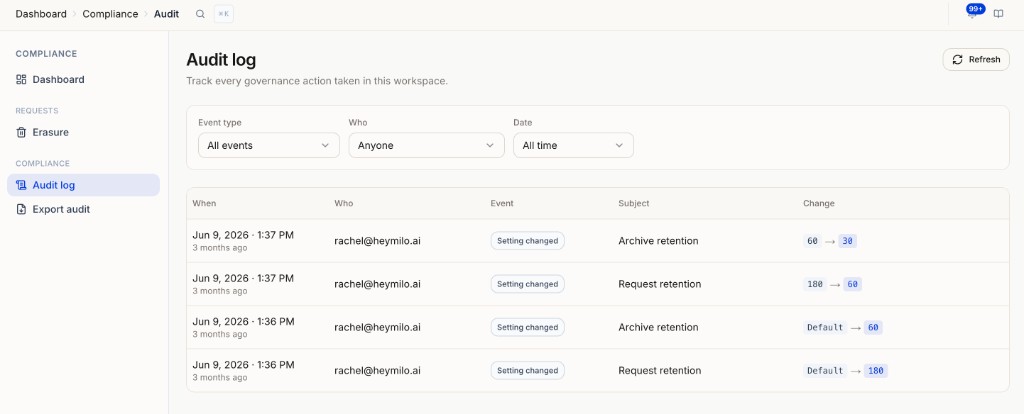Click Archive retention in Default → 60 row
The height and width of the screenshot is (414, 1024).
point(658,327)
